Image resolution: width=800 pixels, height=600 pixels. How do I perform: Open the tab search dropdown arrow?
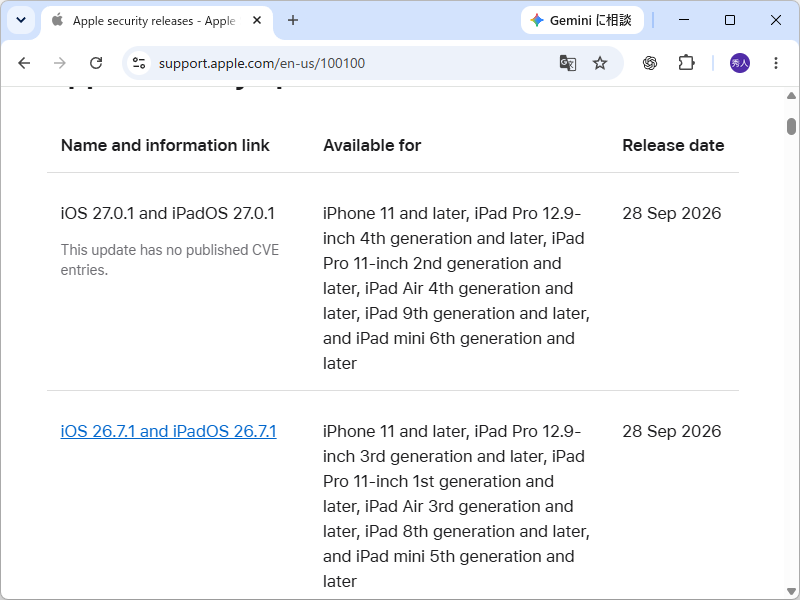(x=21, y=20)
